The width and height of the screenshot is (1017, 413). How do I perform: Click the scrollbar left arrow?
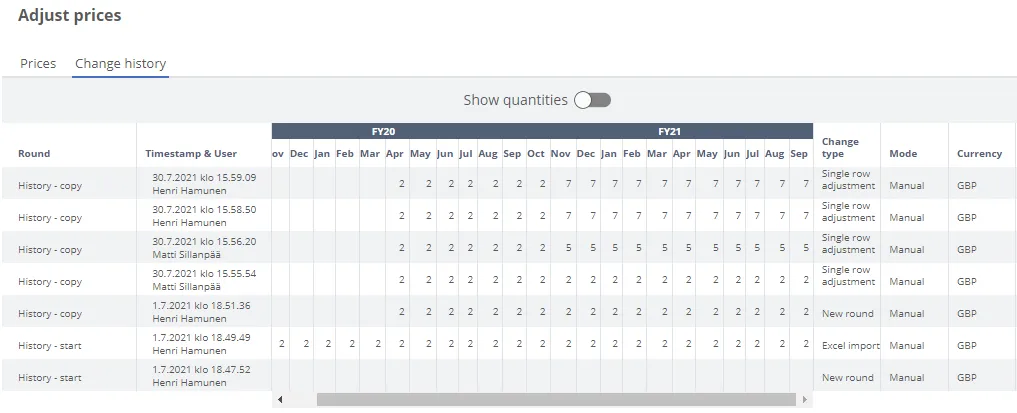click(279, 399)
